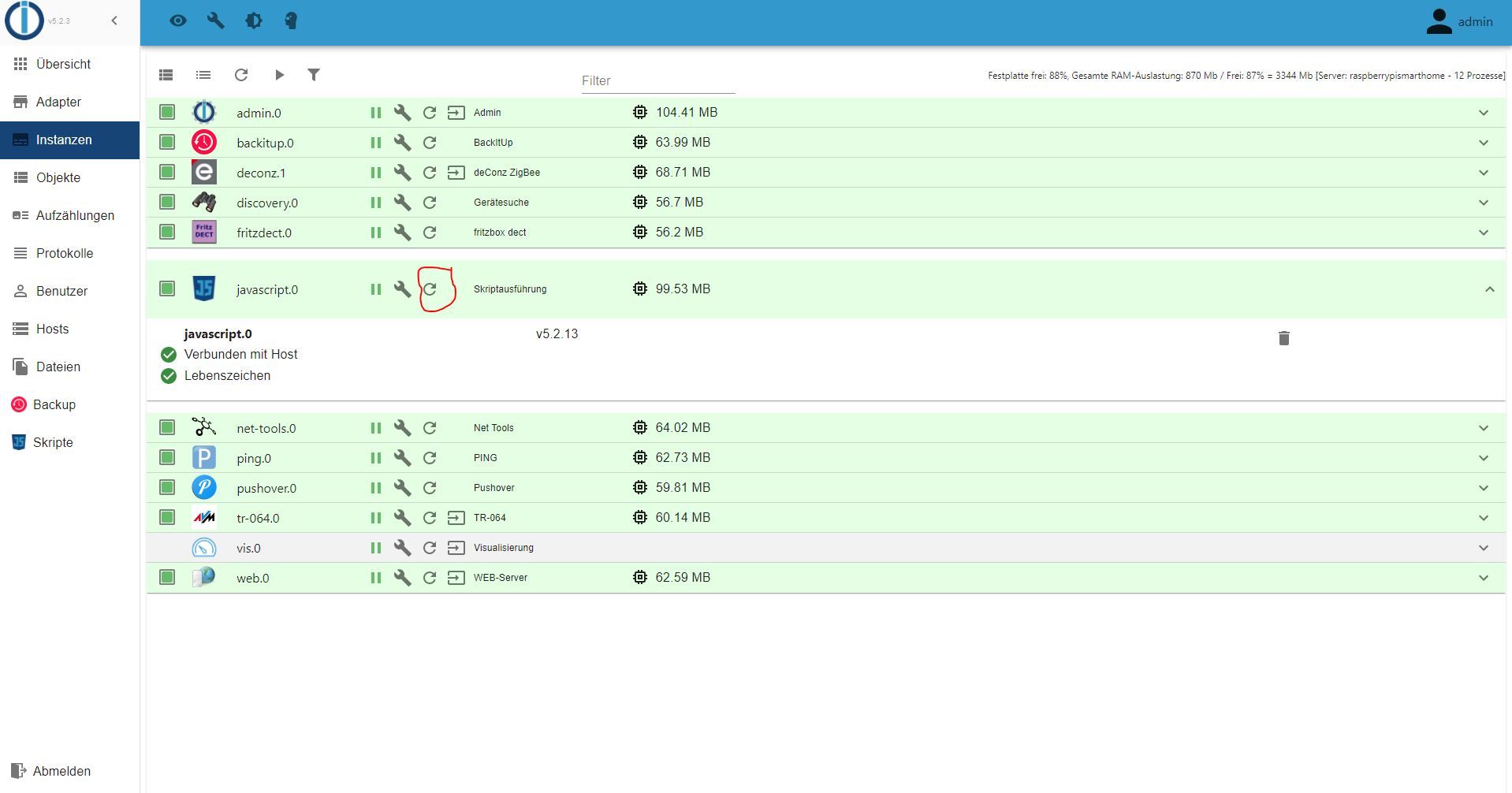Expand the backitup.0 row details
The height and width of the screenshot is (793, 1512).
pyautogui.click(x=1484, y=143)
